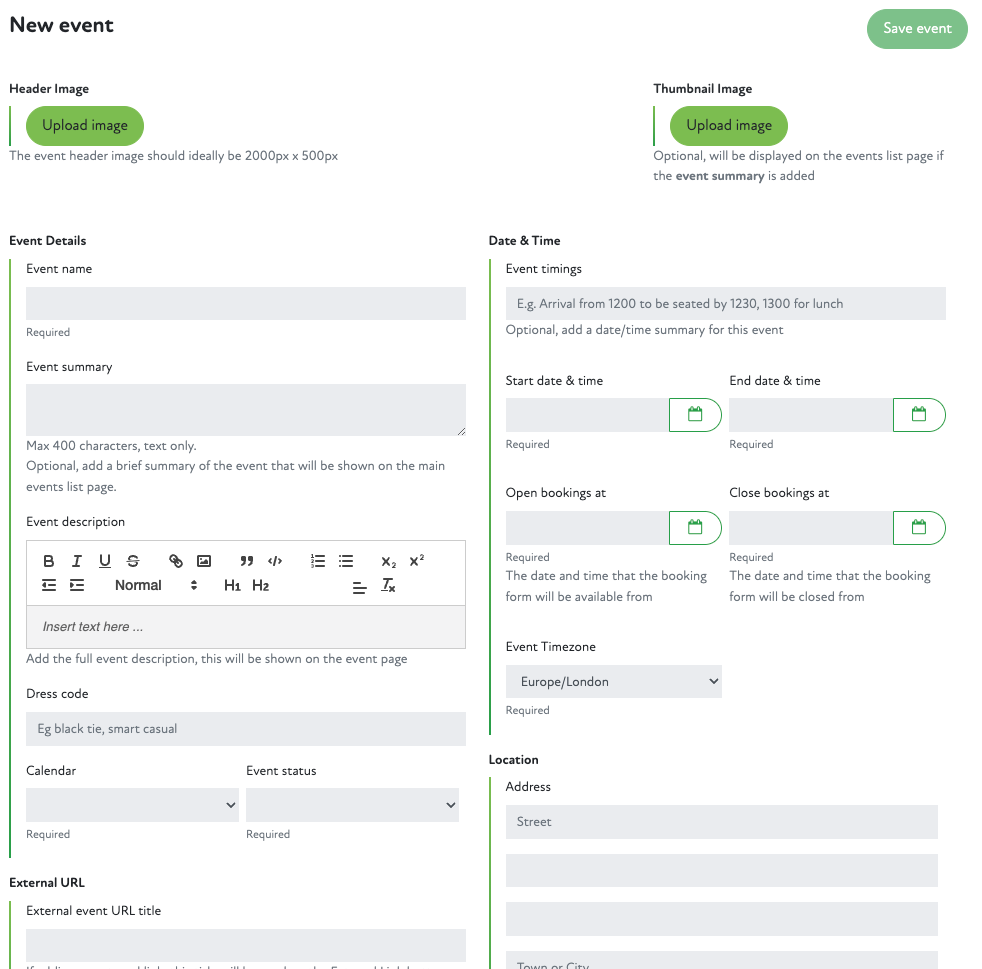Open the Normal text size picker
Image resolution: width=982 pixels, height=969 pixels.
pyautogui.click(x=156, y=586)
